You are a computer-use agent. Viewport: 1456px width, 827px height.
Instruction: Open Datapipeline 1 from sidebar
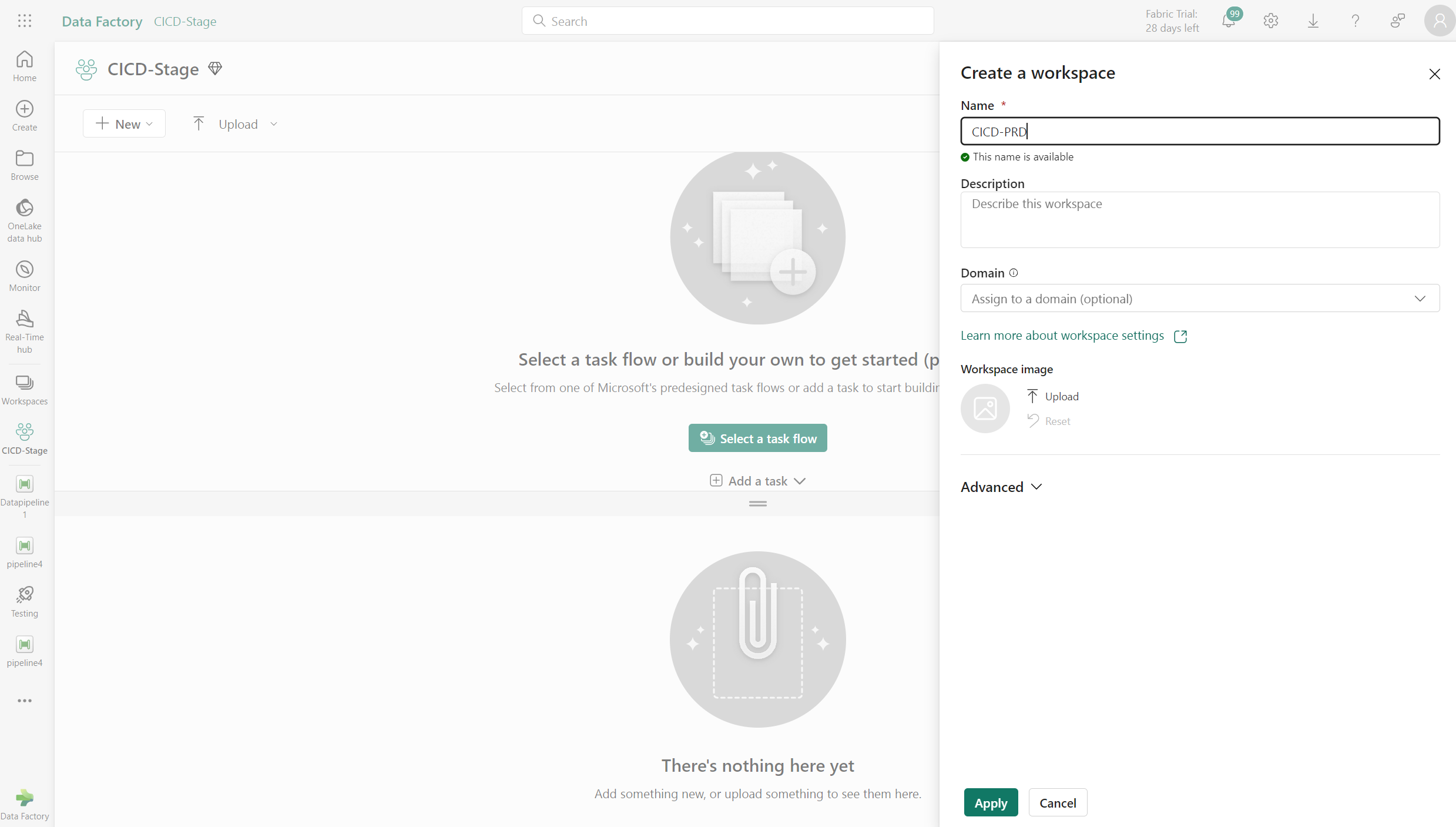coord(25,497)
